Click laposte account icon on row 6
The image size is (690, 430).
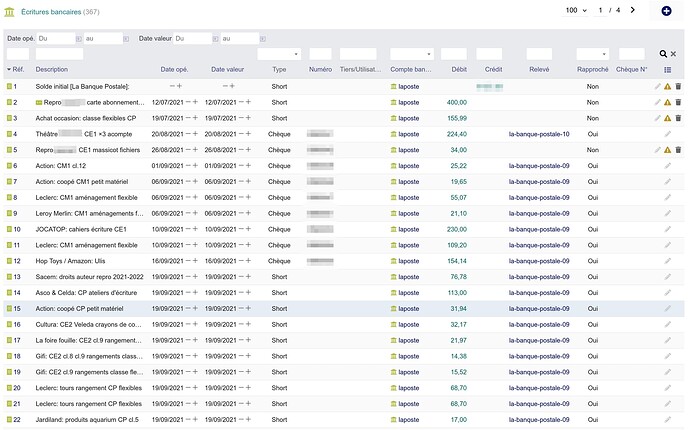click(x=393, y=166)
